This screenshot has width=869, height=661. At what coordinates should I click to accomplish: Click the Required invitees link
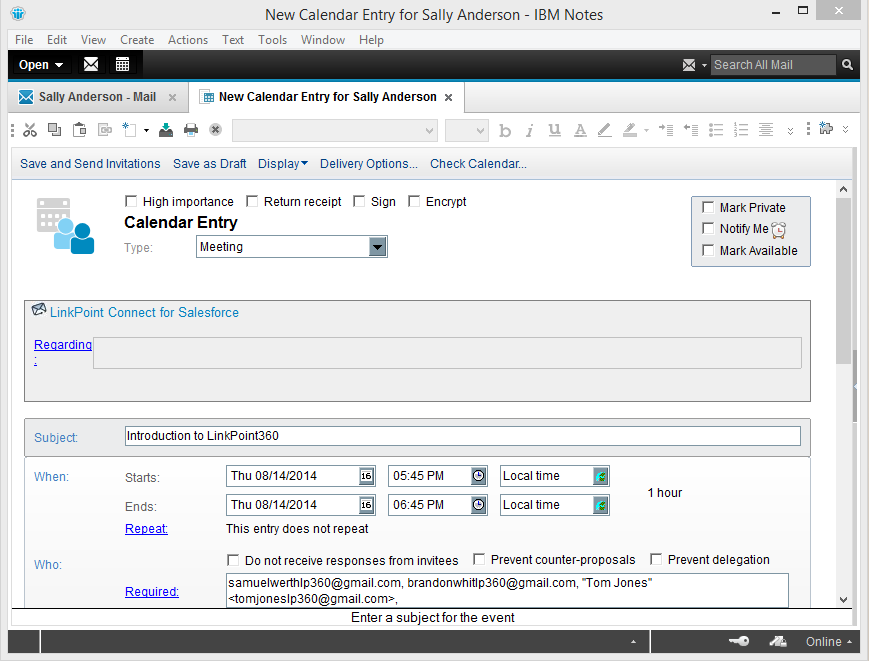152,591
